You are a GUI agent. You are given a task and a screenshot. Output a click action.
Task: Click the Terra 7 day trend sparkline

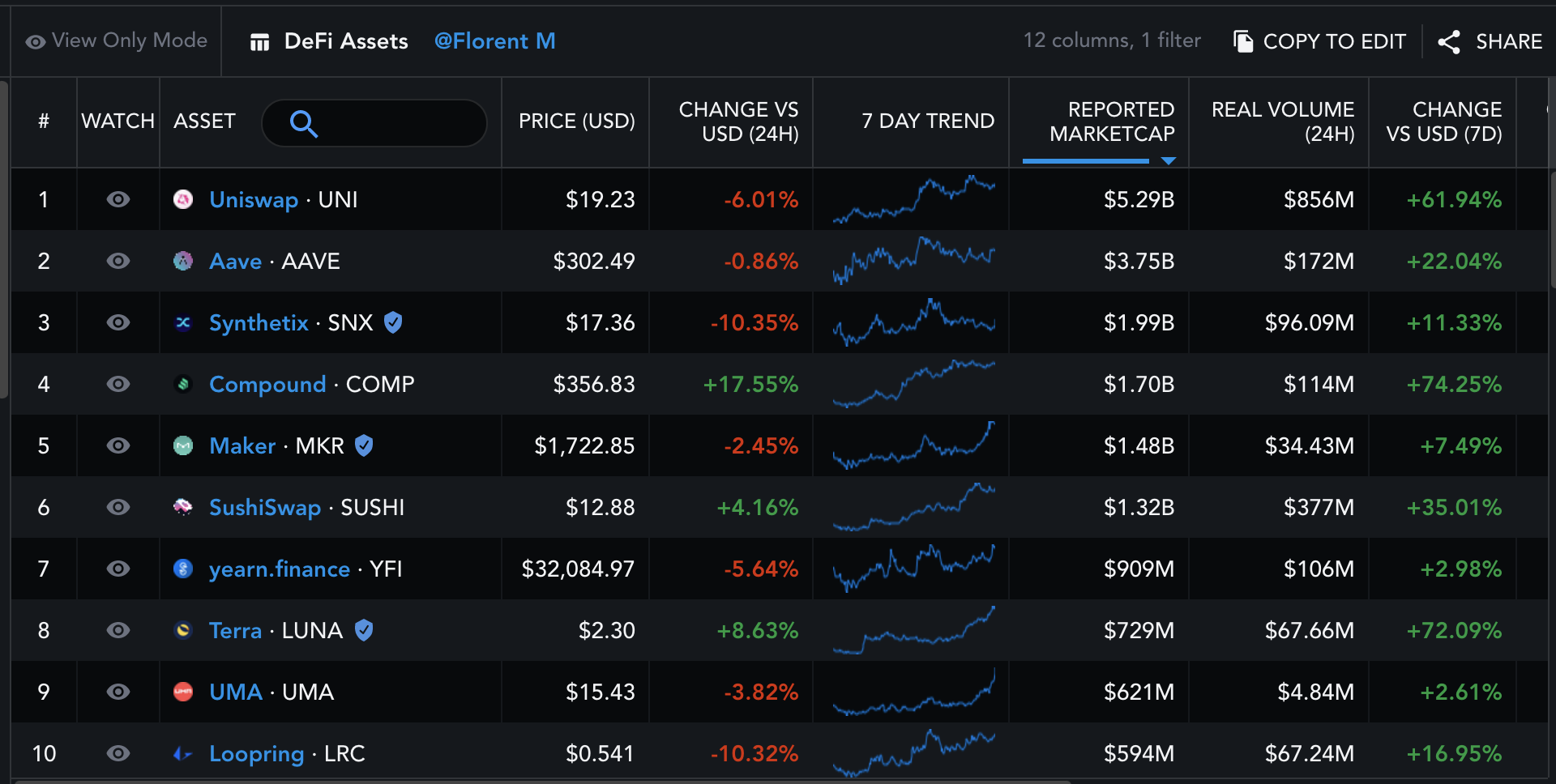click(913, 630)
